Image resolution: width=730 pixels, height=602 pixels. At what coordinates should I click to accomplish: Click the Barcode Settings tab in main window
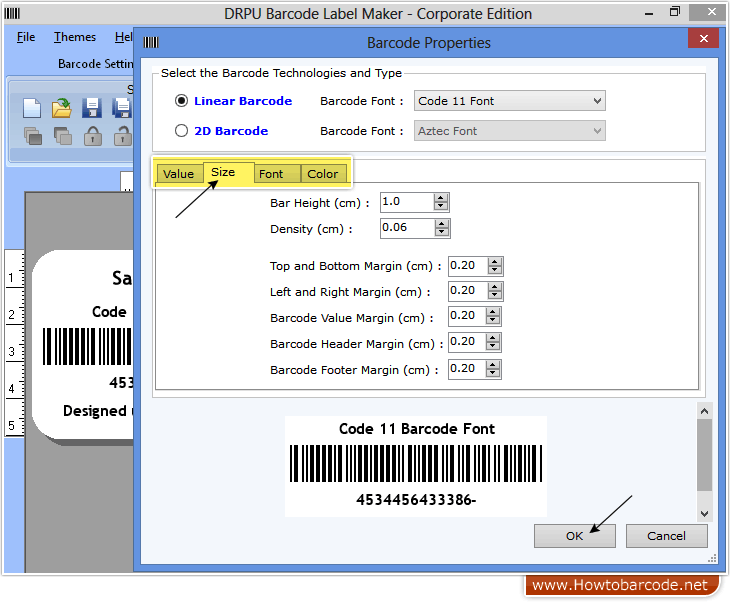(95, 64)
